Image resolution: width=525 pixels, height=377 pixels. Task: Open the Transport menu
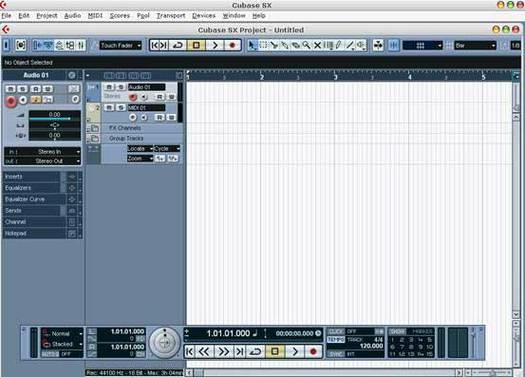pos(171,15)
